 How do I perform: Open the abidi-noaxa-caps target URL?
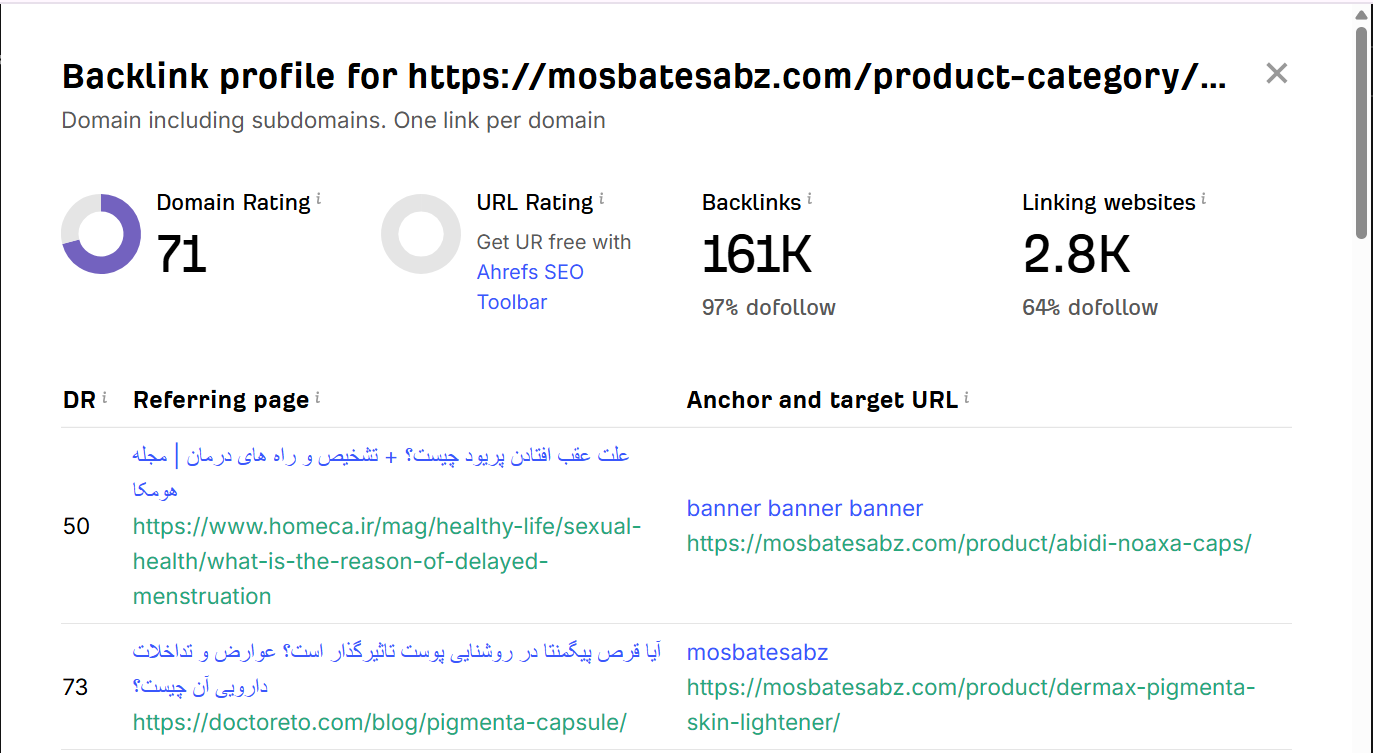pyautogui.click(x=968, y=544)
